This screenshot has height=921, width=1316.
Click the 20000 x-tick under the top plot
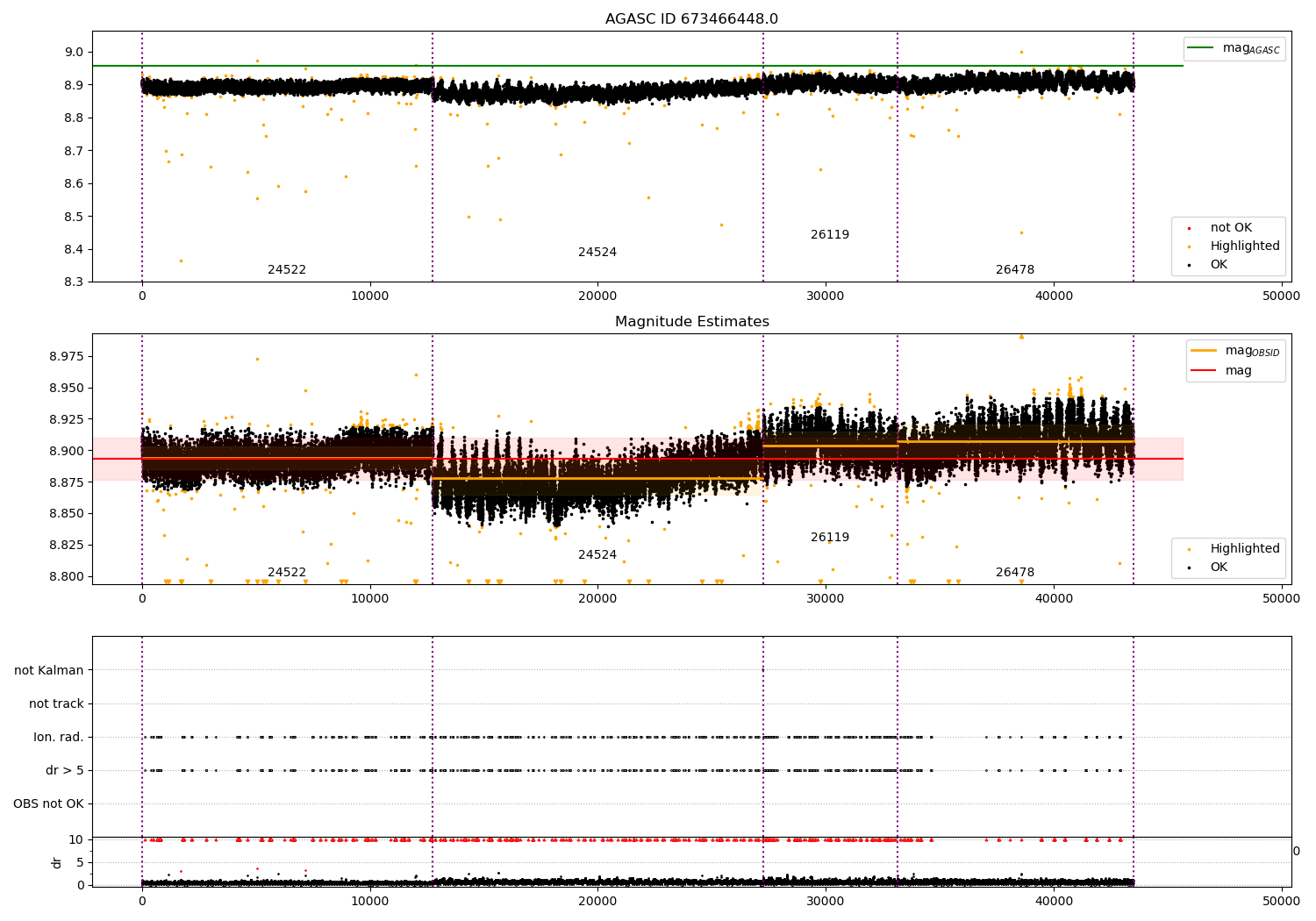pos(597,296)
